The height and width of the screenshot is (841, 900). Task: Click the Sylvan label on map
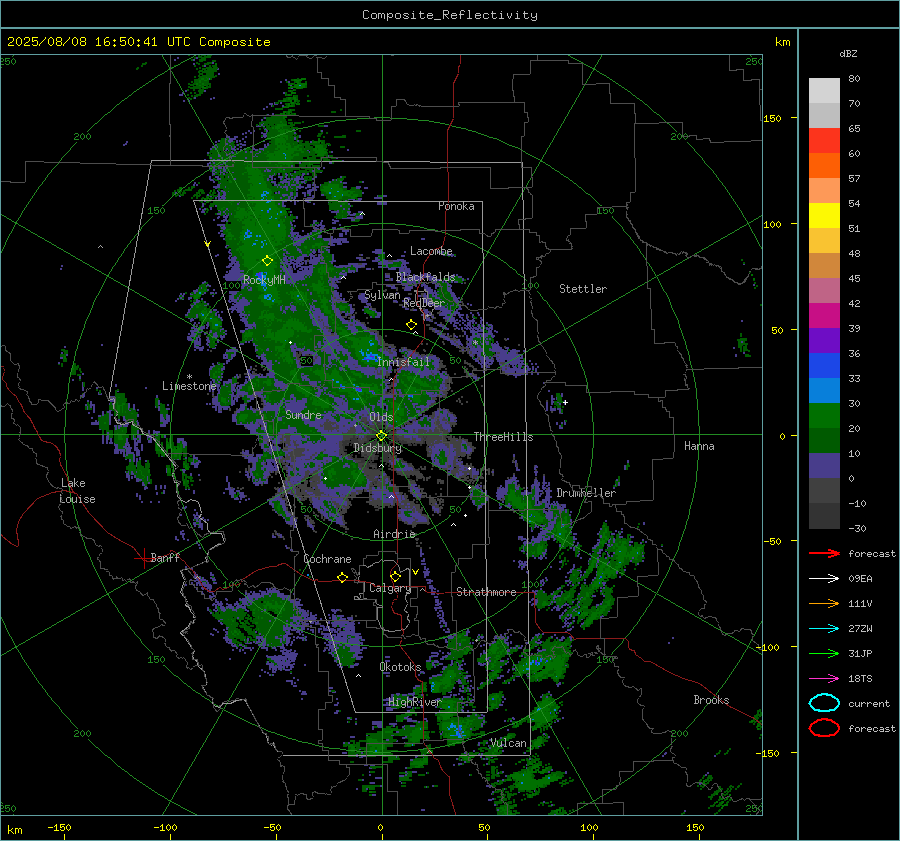(382, 295)
